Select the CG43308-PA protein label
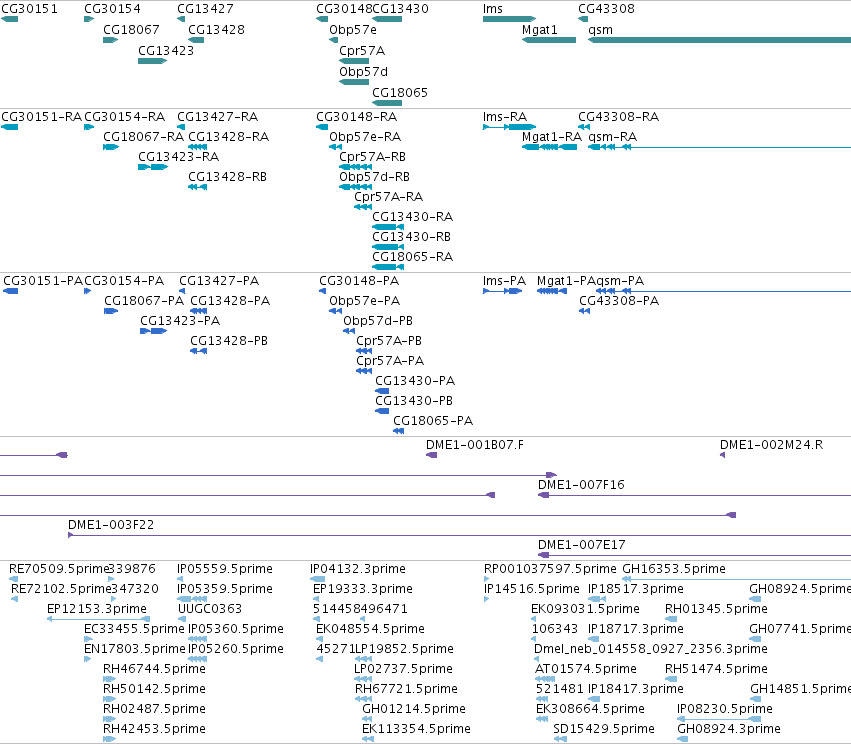 619,301
